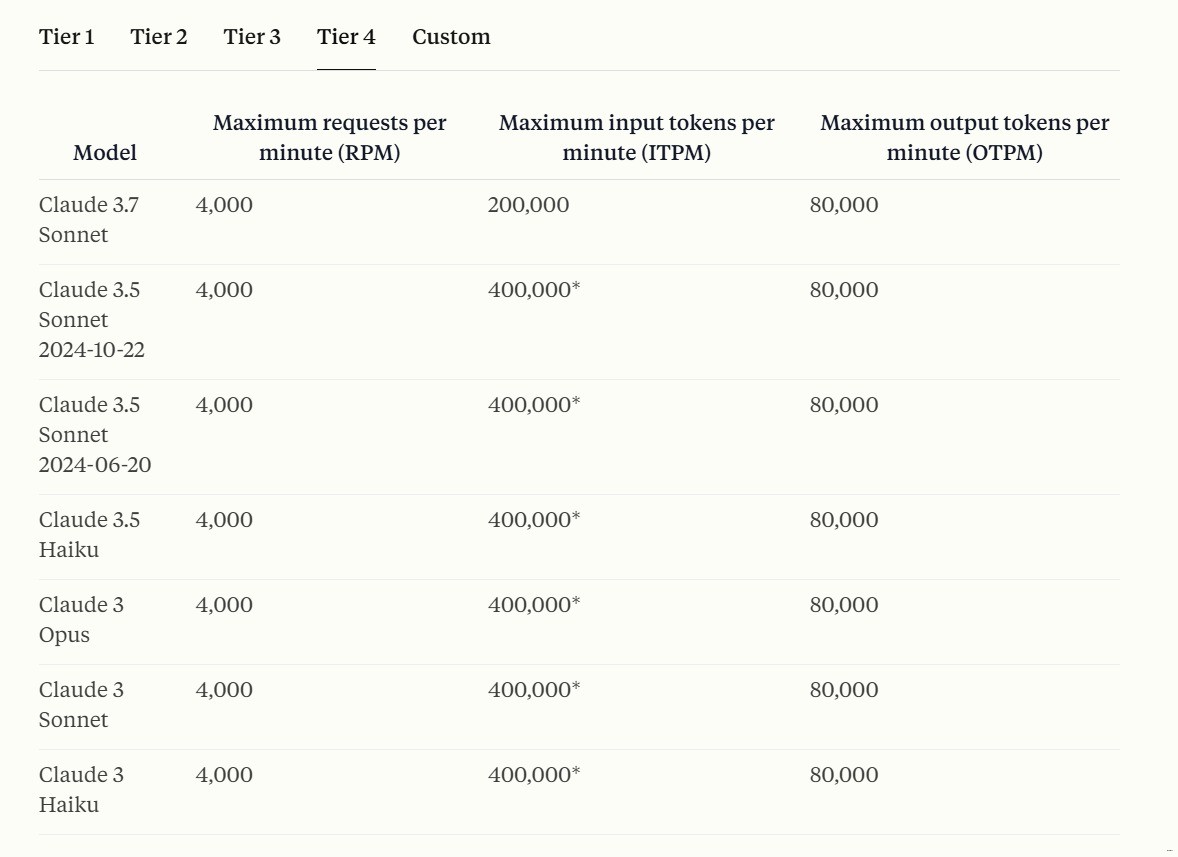
Task: Select the 80,000 OTPM value for Claude 3.5 Haiku
Action: pyautogui.click(x=844, y=520)
